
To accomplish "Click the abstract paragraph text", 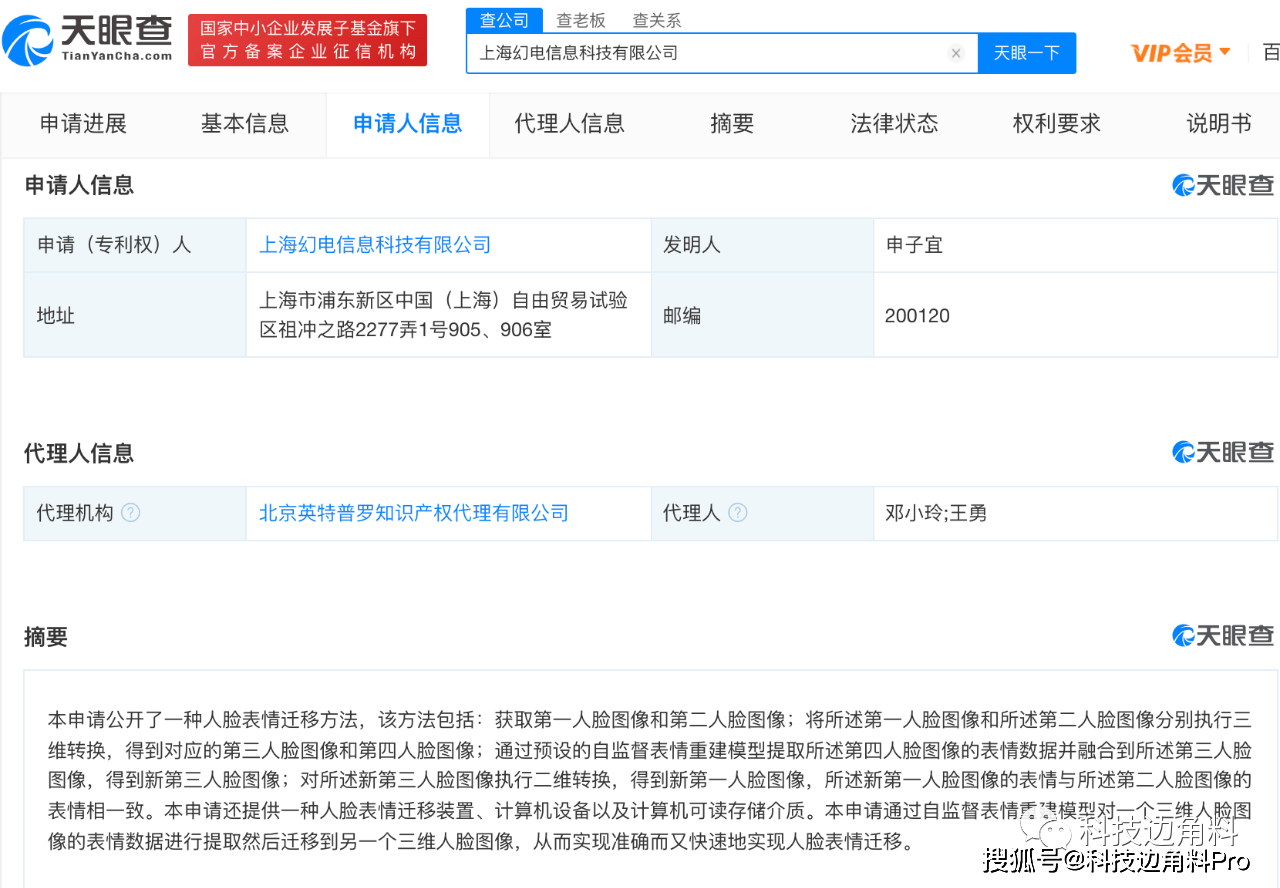I will coord(650,780).
